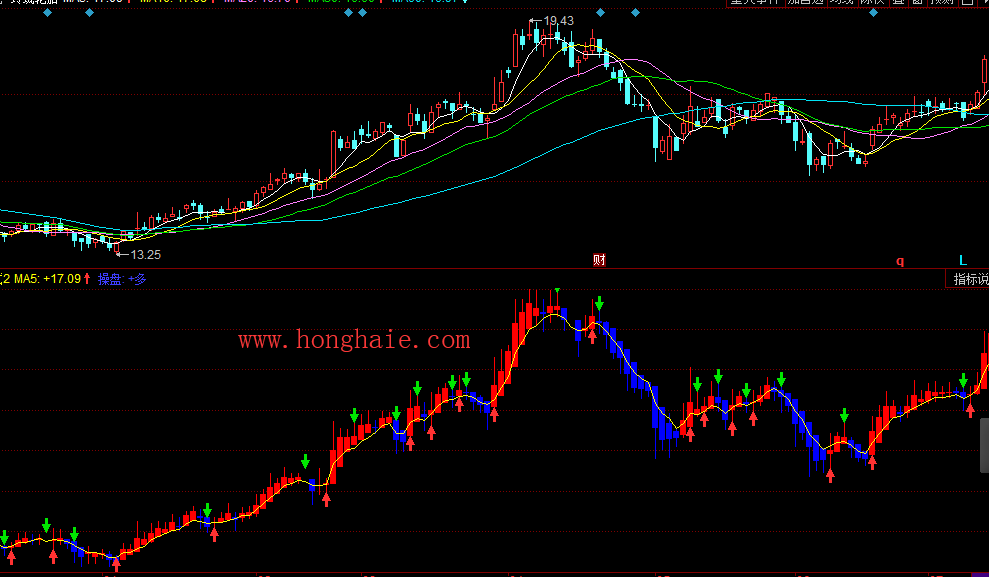Select the 预测 forecast option

[943, 3]
